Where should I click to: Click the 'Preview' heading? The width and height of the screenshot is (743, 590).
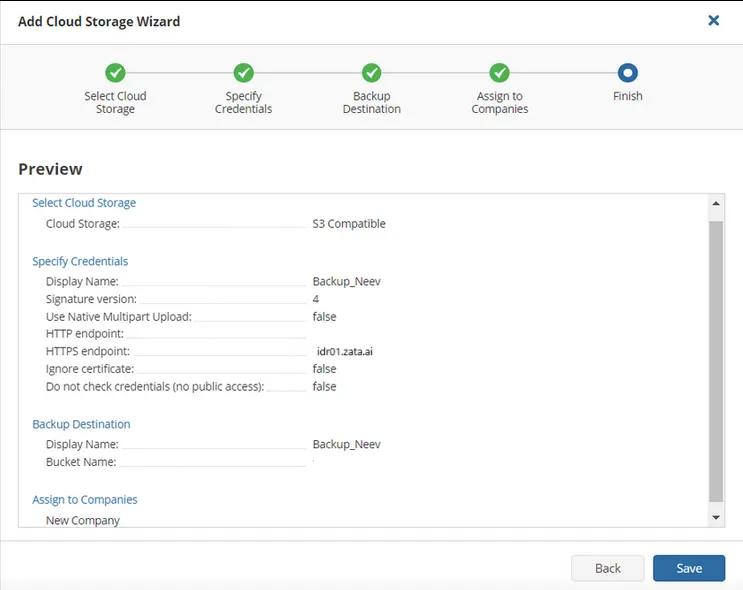tap(50, 169)
